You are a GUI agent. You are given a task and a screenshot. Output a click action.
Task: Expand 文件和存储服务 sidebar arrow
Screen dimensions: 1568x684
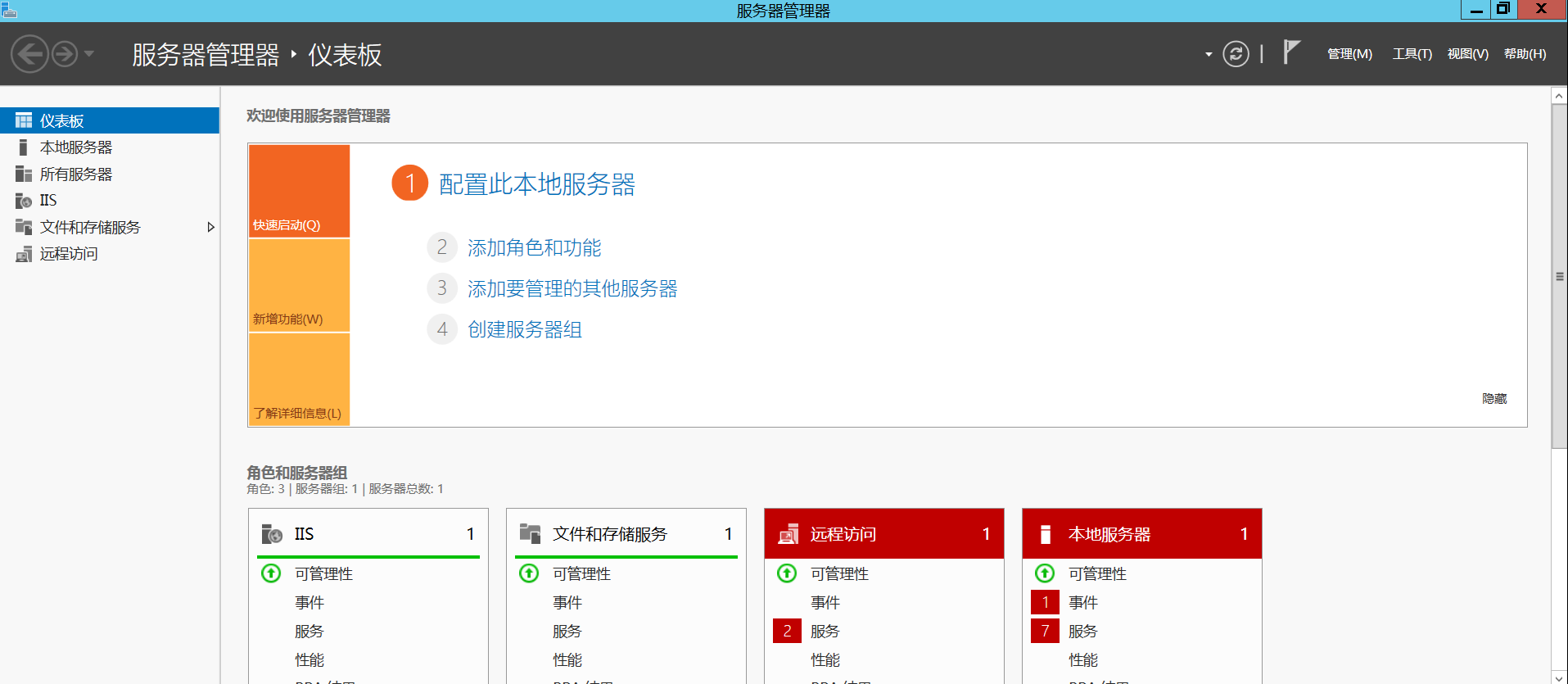coord(210,228)
